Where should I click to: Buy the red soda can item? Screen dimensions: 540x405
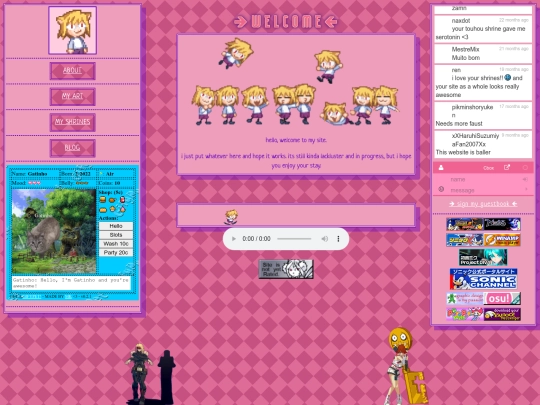pos(122,200)
